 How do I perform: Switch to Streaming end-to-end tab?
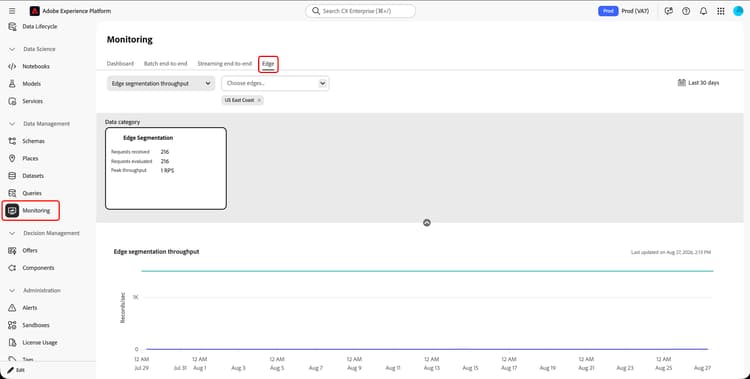click(224, 64)
